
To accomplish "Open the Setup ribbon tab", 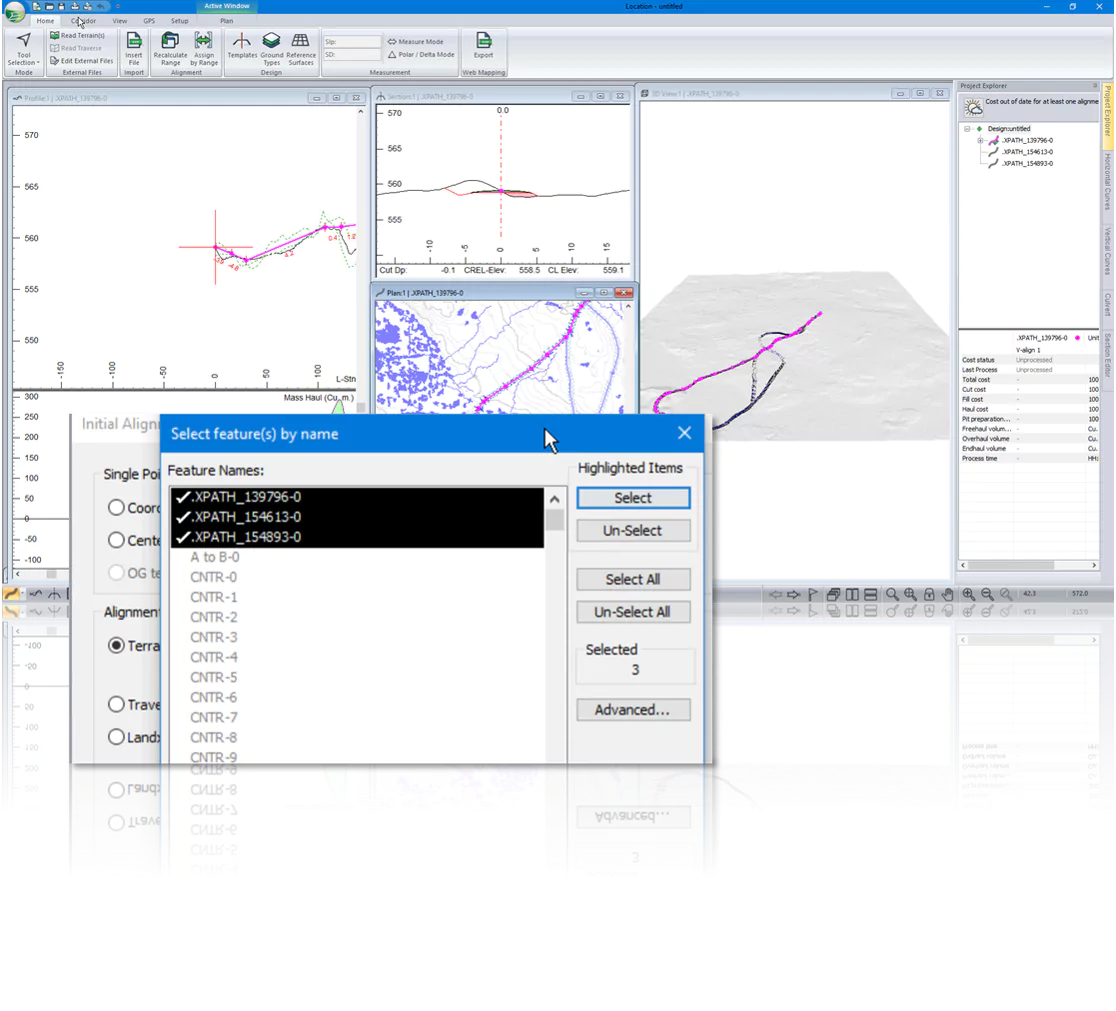I will click(179, 21).
